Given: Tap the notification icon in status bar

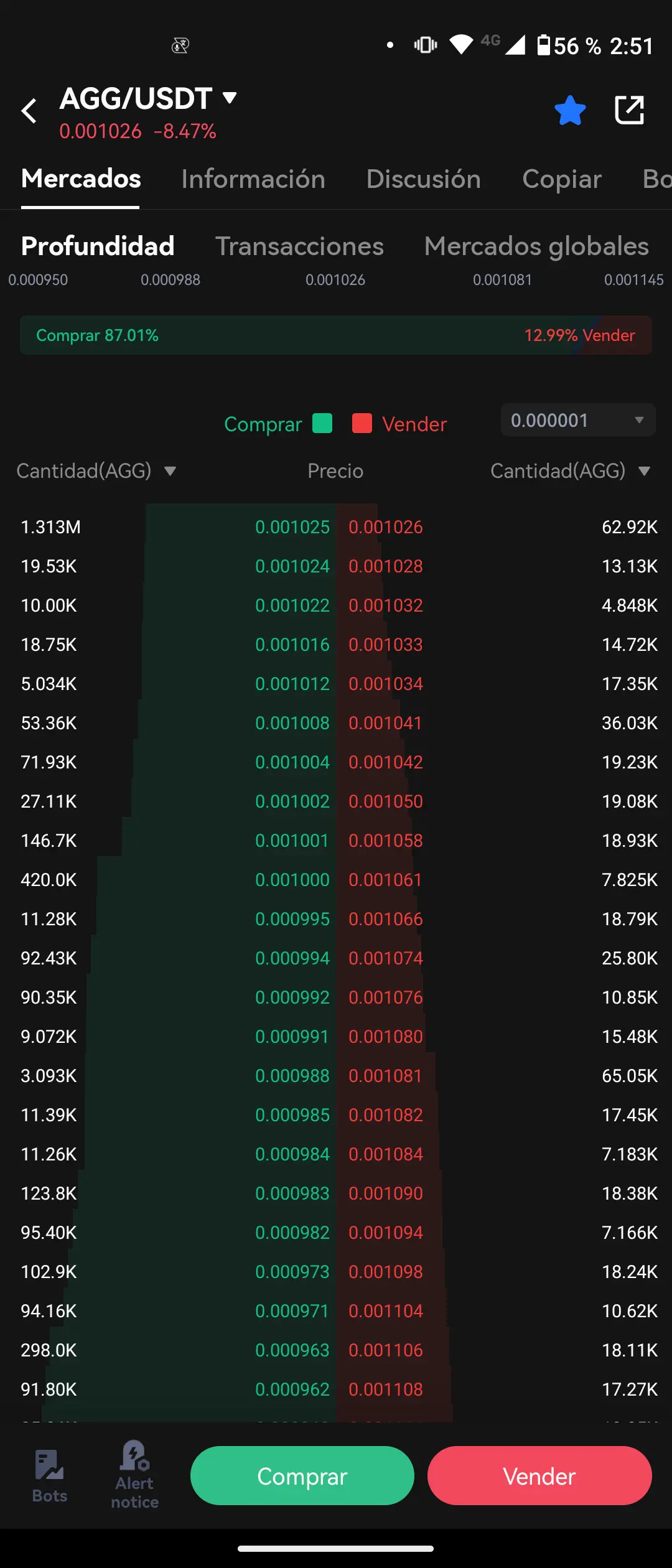Looking at the screenshot, I should 180,45.
